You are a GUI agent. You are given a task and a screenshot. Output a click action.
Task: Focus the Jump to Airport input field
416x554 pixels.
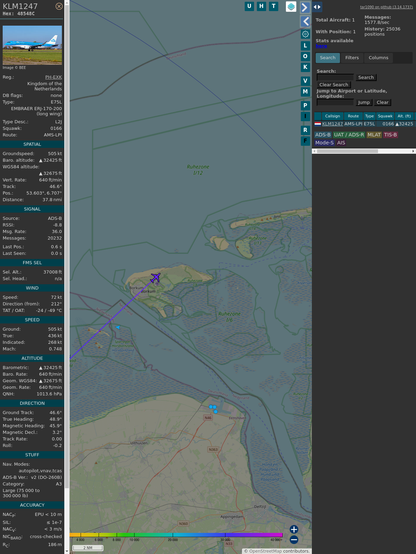(335, 102)
